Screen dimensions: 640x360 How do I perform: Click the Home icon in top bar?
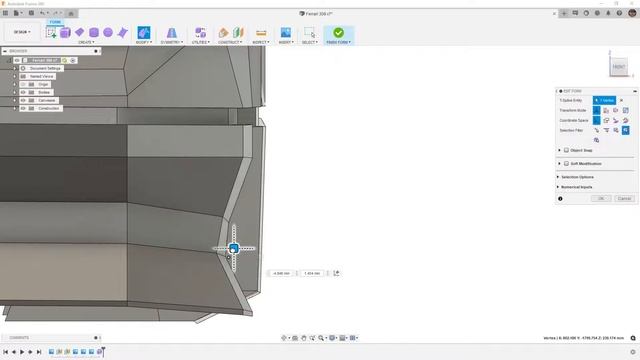71,13
